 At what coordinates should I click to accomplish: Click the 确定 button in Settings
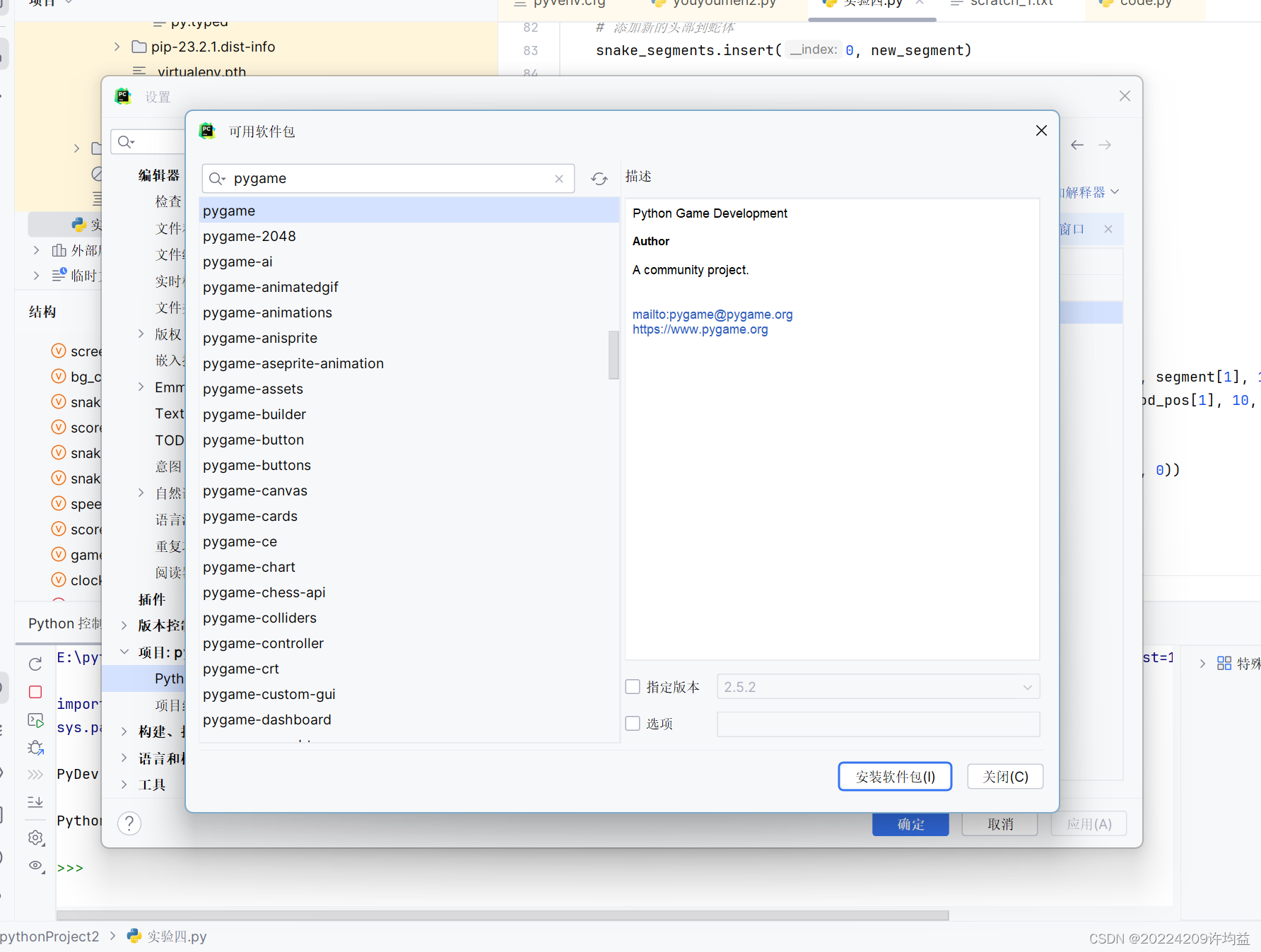(x=910, y=824)
